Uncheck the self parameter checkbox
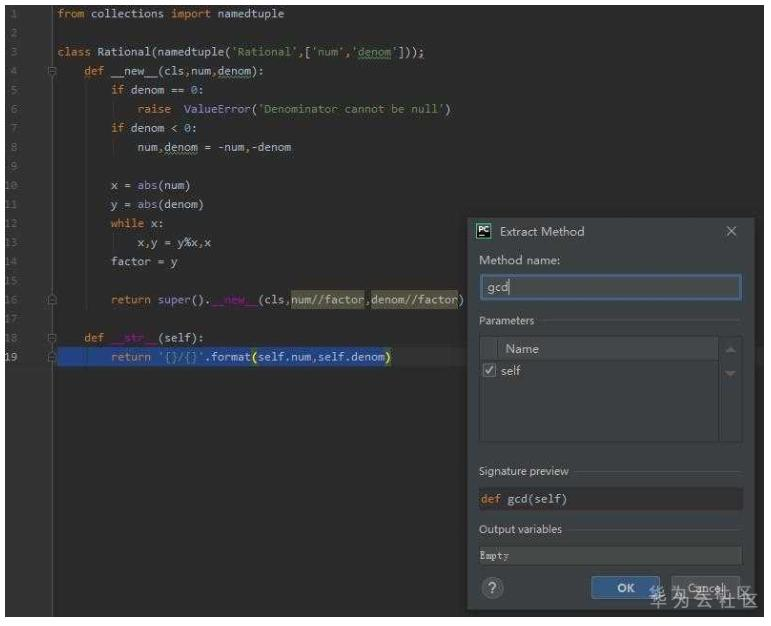 [x=489, y=370]
